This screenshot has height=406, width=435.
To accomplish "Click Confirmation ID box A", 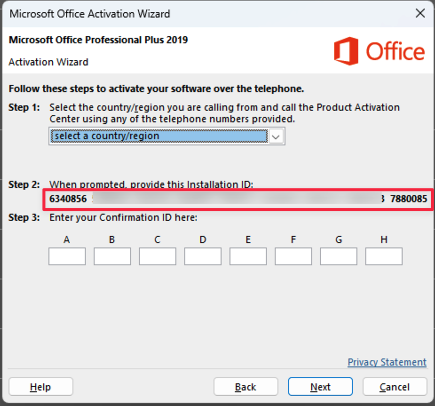I will pos(67,256).
